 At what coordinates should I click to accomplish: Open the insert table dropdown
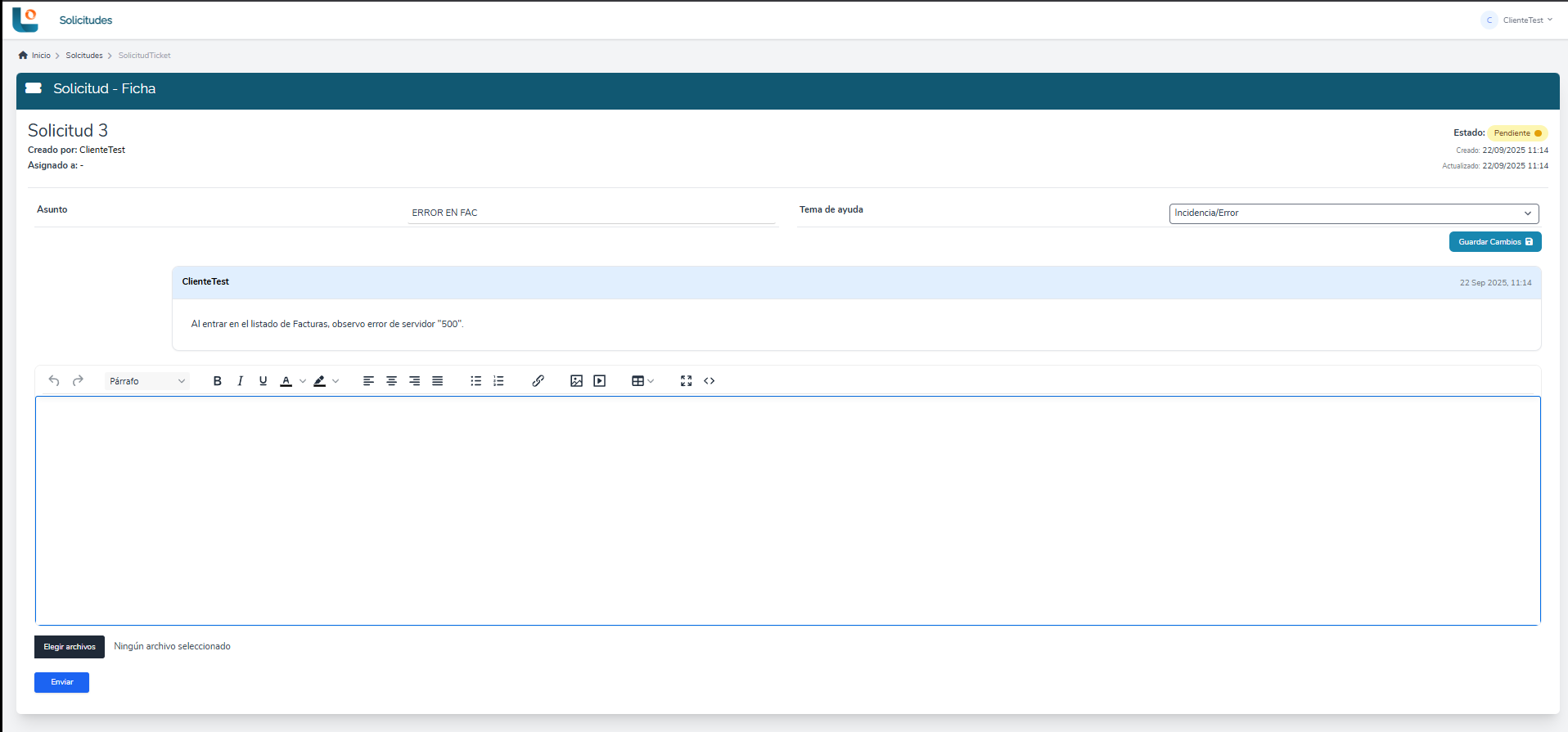[642, 381]
